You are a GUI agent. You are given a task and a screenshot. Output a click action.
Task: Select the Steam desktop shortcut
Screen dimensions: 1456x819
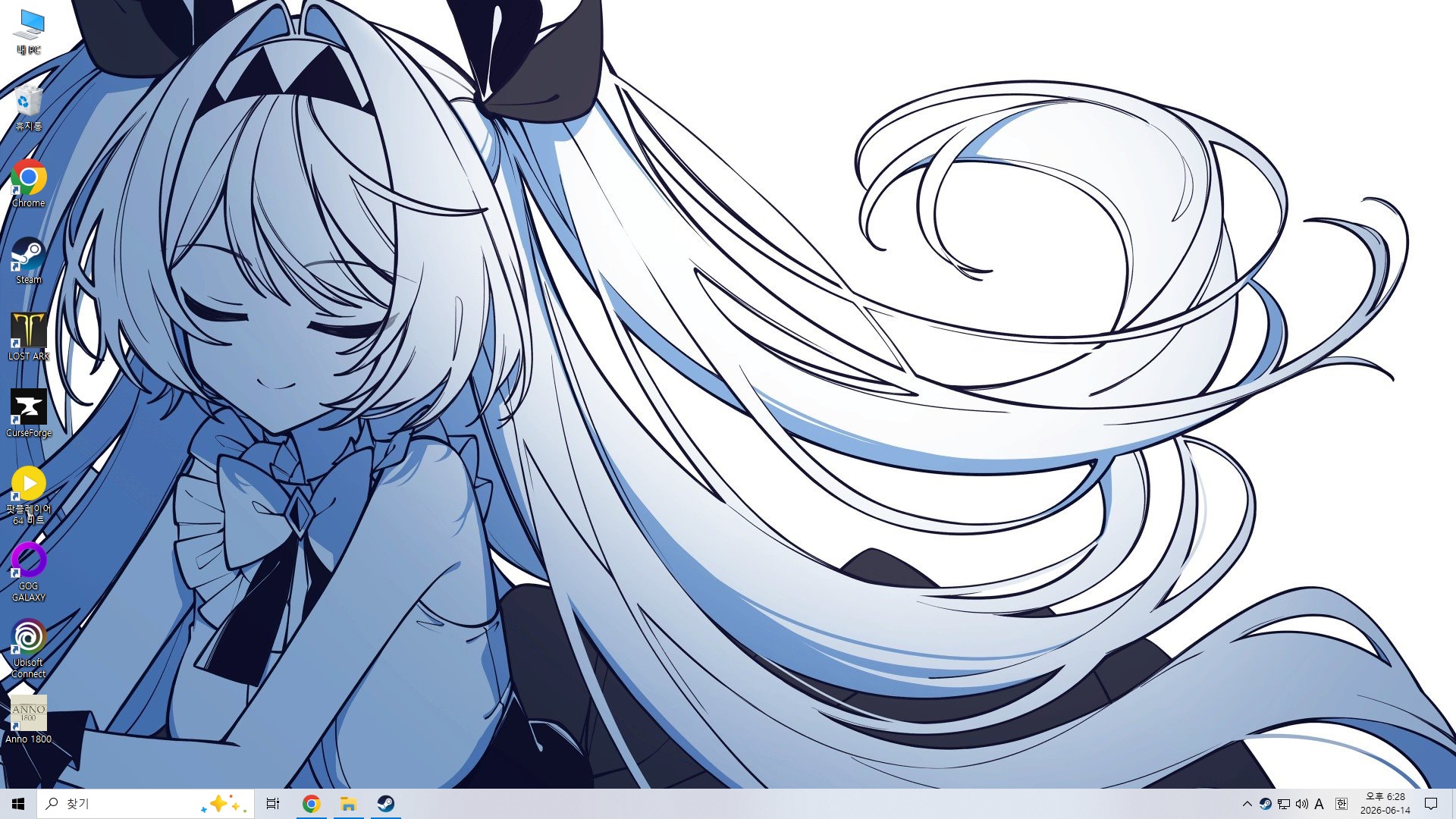(29, 261)
